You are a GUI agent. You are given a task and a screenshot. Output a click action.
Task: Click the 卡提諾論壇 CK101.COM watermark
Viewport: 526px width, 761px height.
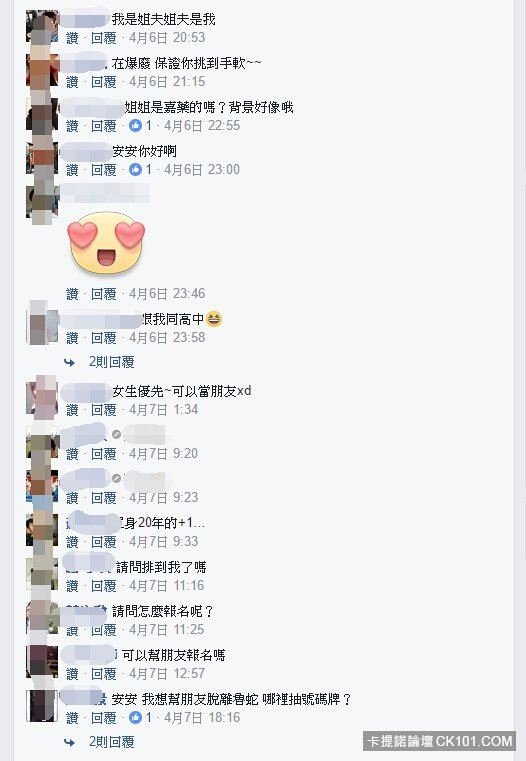439,741
